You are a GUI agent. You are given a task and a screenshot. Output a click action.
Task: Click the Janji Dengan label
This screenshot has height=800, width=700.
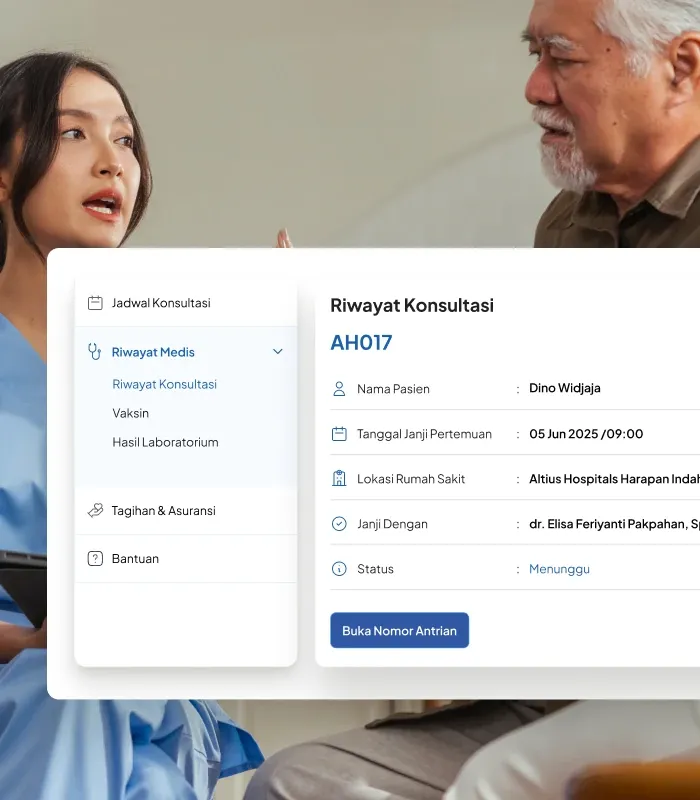[x=392, y=524]
